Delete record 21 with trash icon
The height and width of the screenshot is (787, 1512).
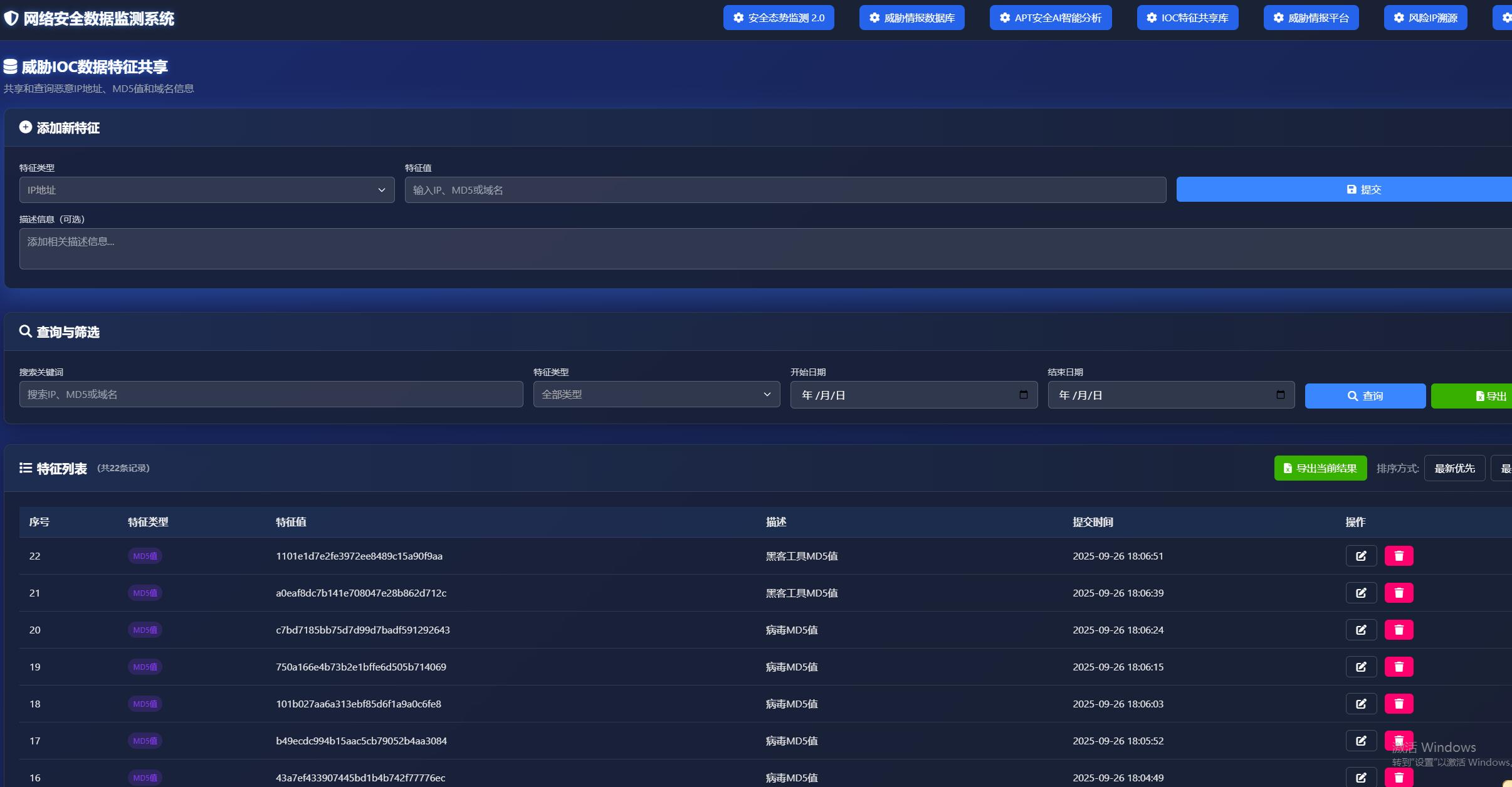(x=1399, y=593)
